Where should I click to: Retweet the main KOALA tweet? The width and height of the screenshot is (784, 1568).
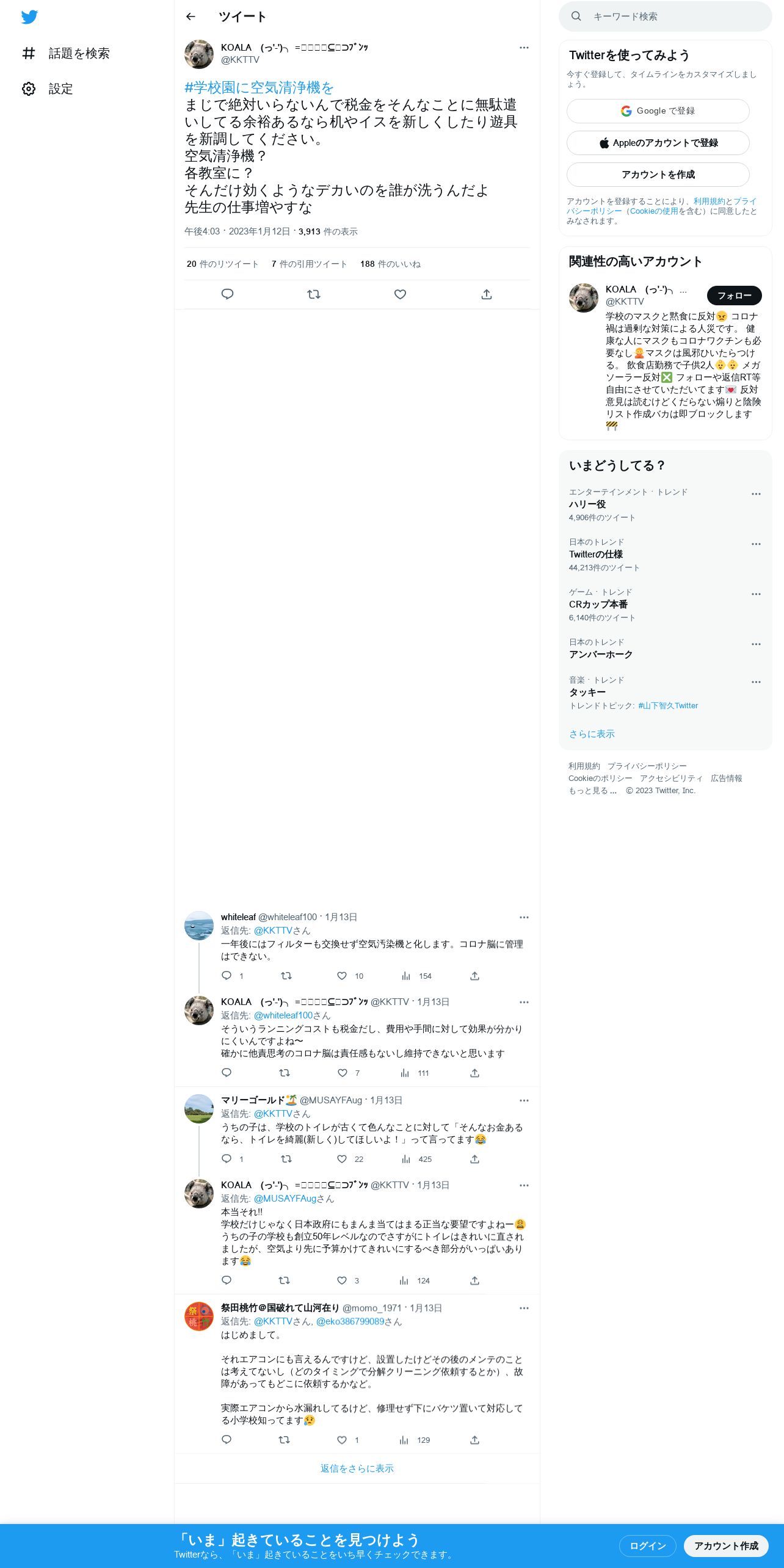[x=314, y=294]
